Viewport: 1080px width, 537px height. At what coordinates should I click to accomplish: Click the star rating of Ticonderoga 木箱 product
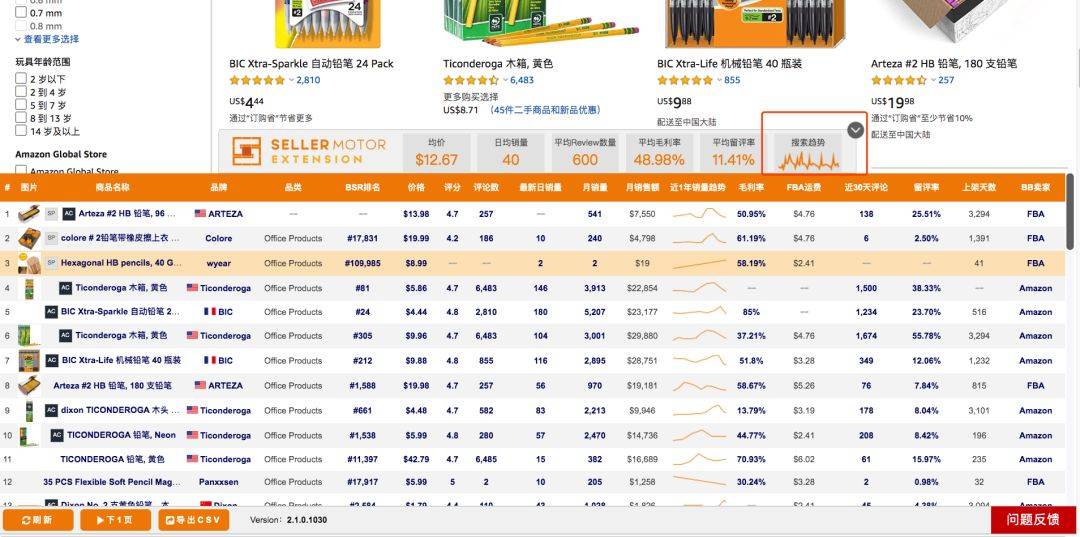(470, 80)
